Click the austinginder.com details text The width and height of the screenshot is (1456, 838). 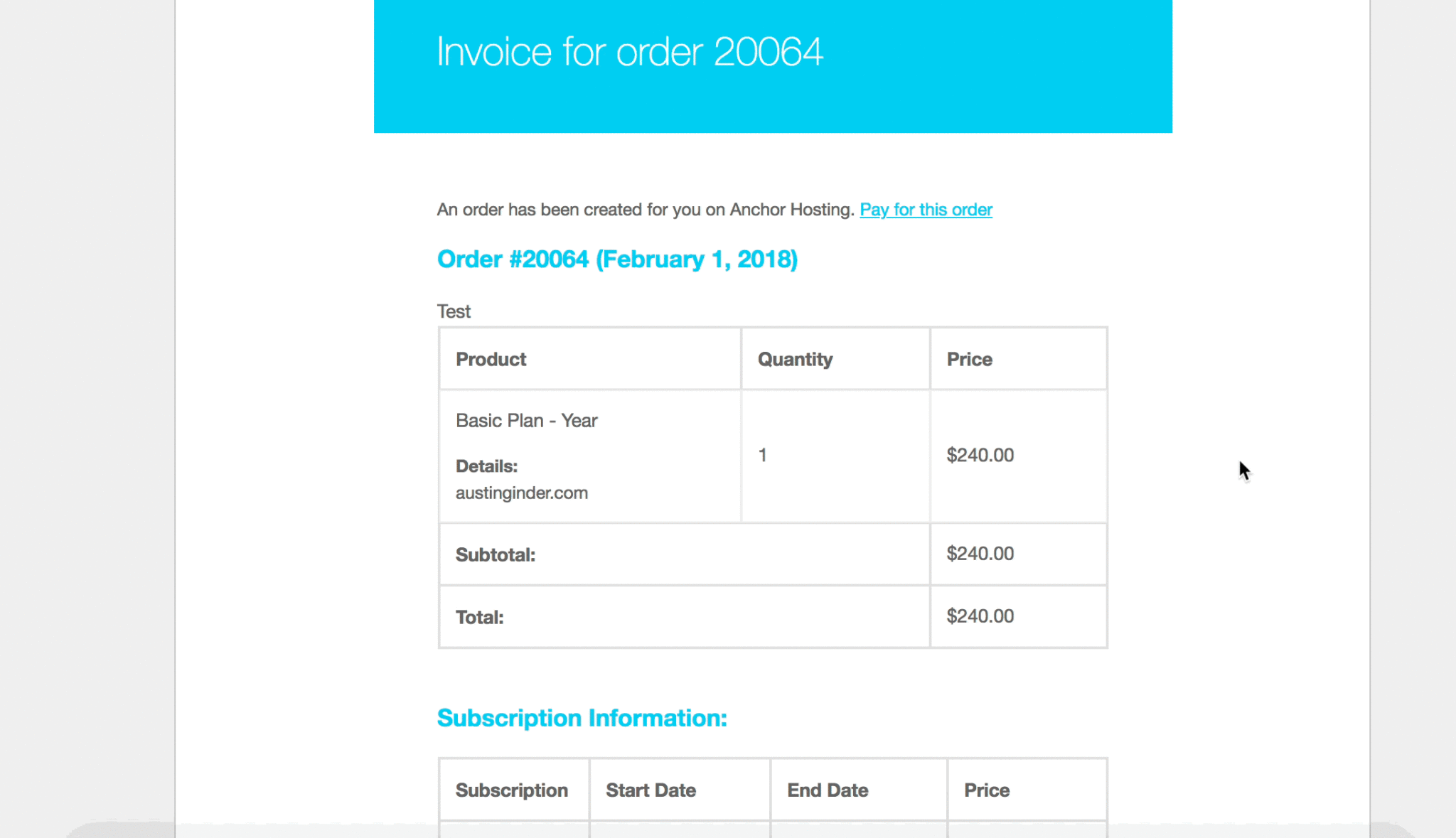(521, 493)
